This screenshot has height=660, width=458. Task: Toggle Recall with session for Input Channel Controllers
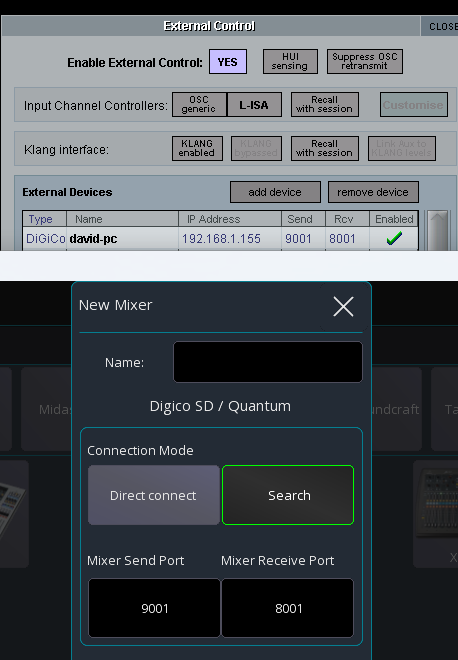coord(325,104)
